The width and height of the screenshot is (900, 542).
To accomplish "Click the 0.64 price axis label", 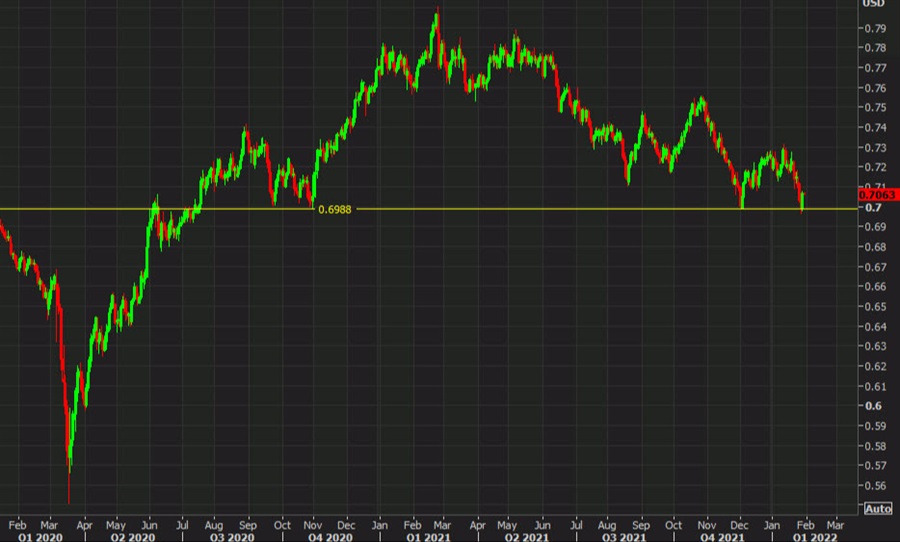I will point(875,327).
